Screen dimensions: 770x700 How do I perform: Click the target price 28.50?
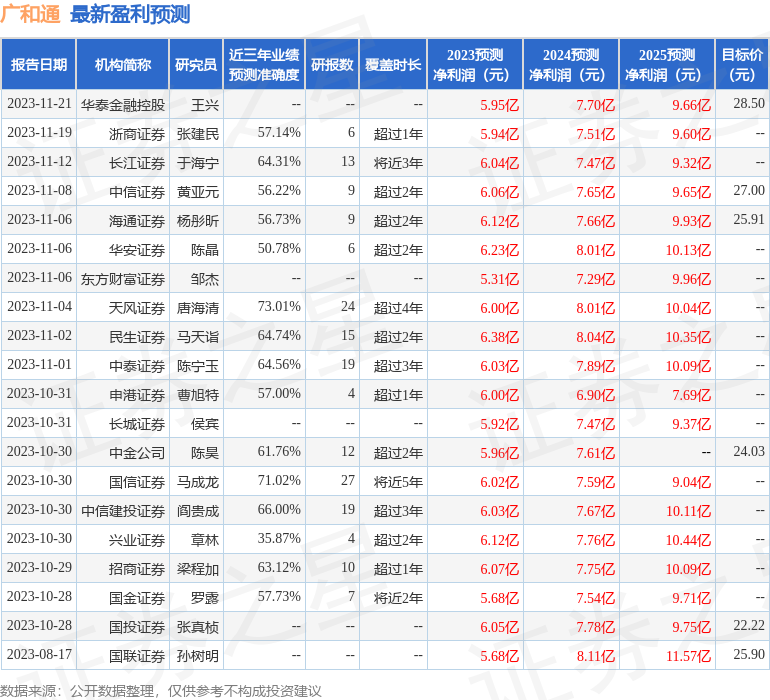pyautogui.click(x=749, y=103)
